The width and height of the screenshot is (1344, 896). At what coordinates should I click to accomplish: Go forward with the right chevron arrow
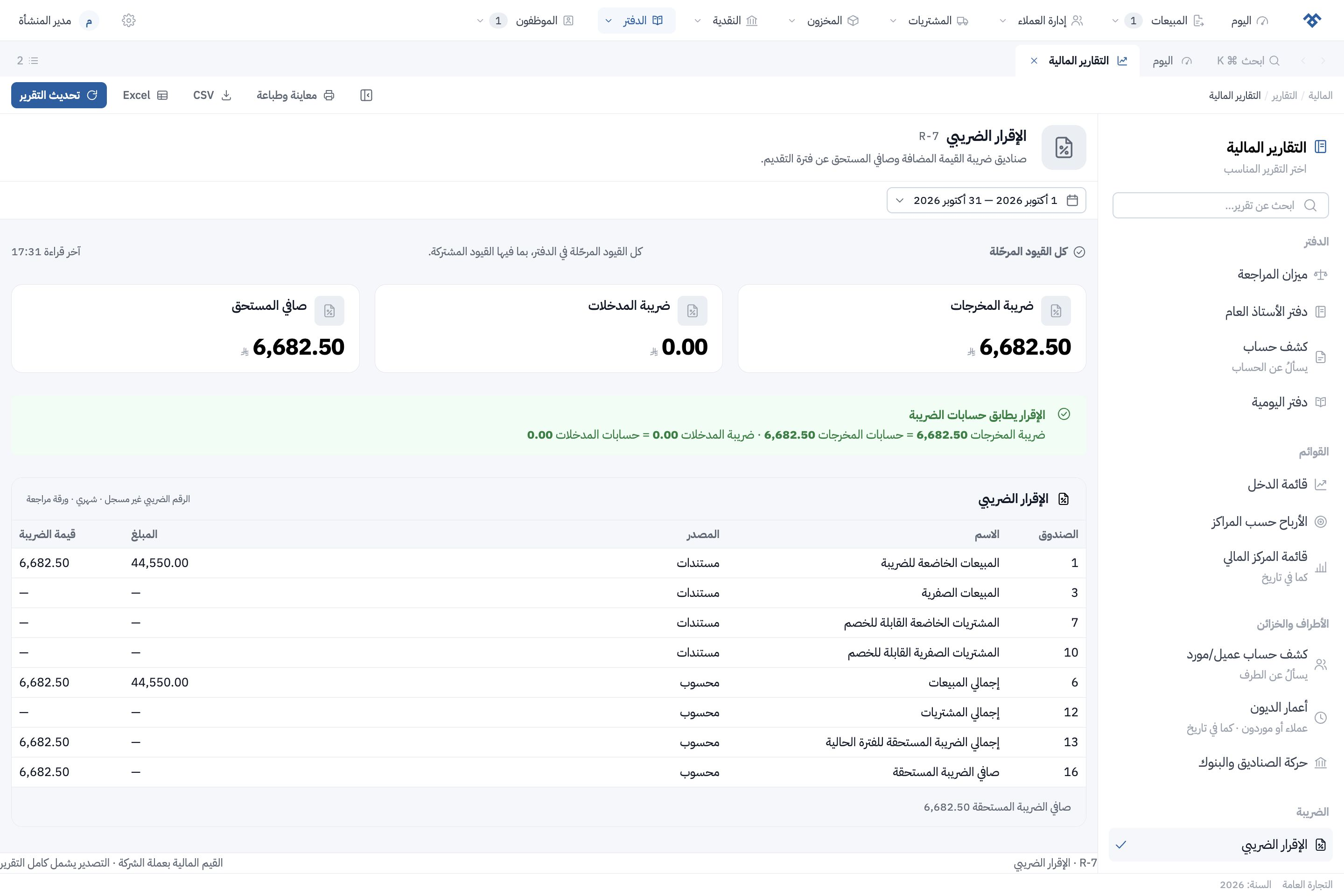pyautogui.click(x=1323, y=61)
